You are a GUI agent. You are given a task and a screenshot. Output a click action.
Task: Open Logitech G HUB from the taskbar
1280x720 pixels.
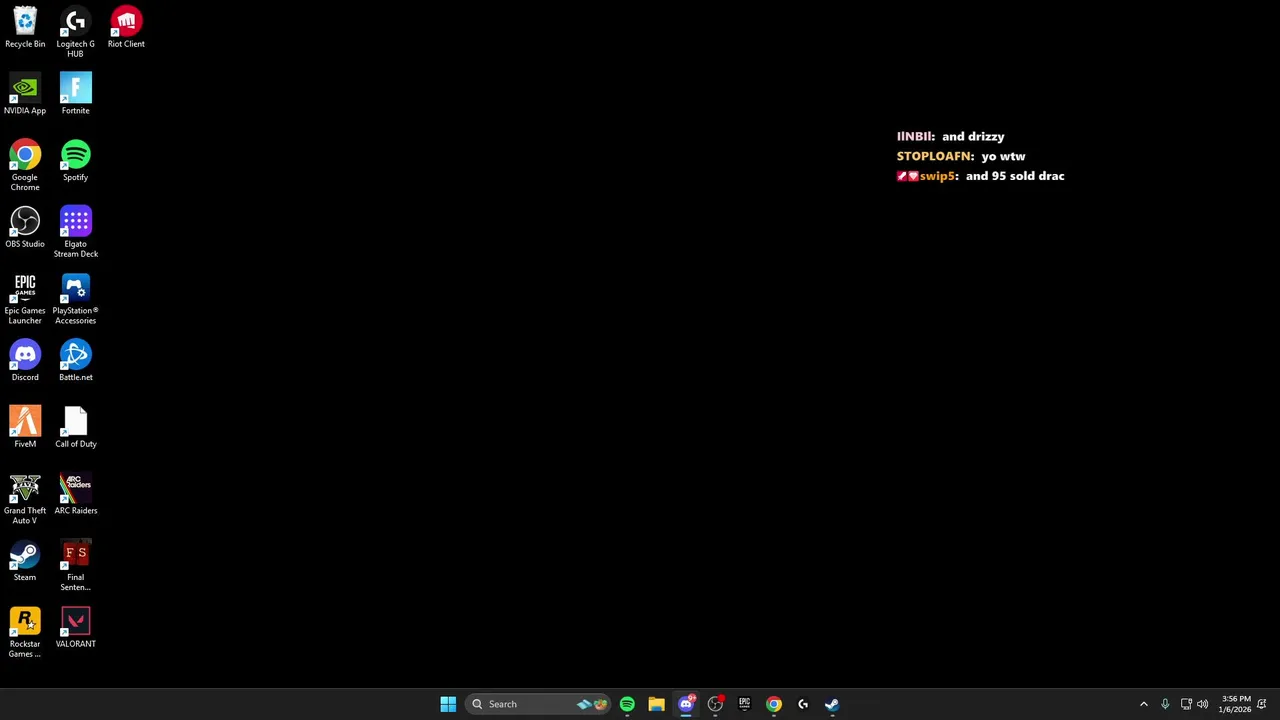pos(803,704)
